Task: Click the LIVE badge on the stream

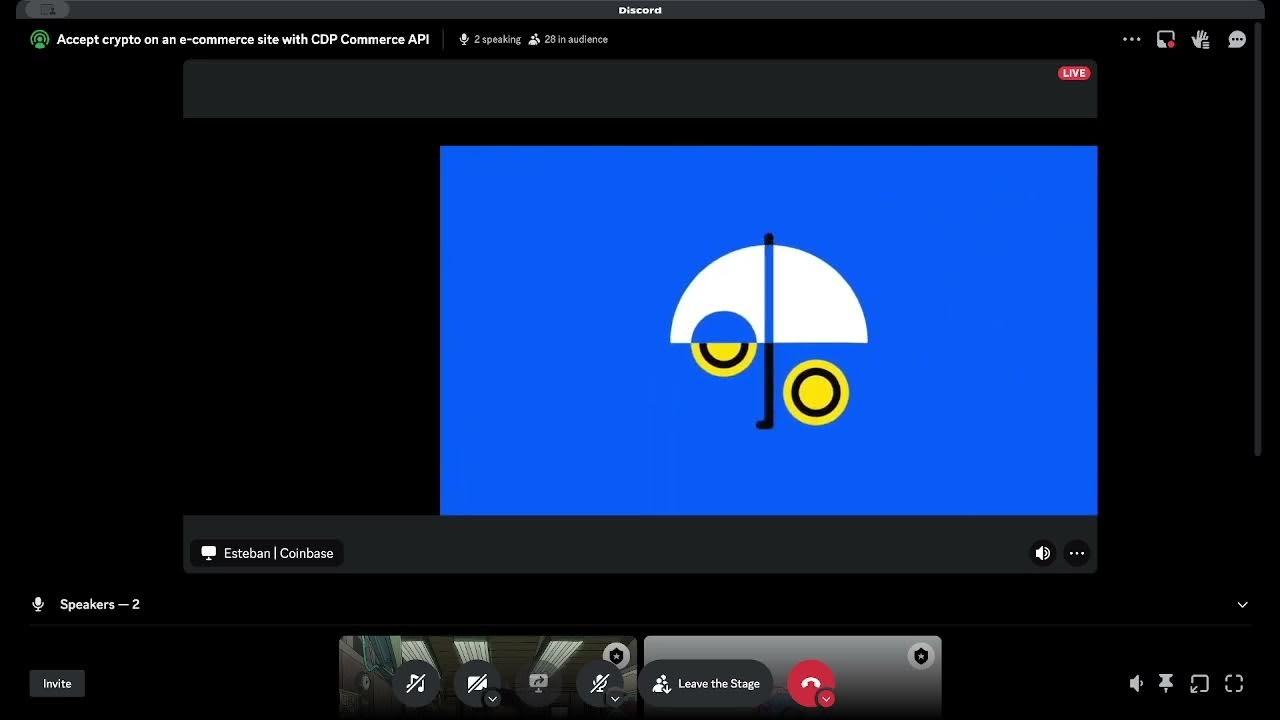Action: (x=1073, y=72)
